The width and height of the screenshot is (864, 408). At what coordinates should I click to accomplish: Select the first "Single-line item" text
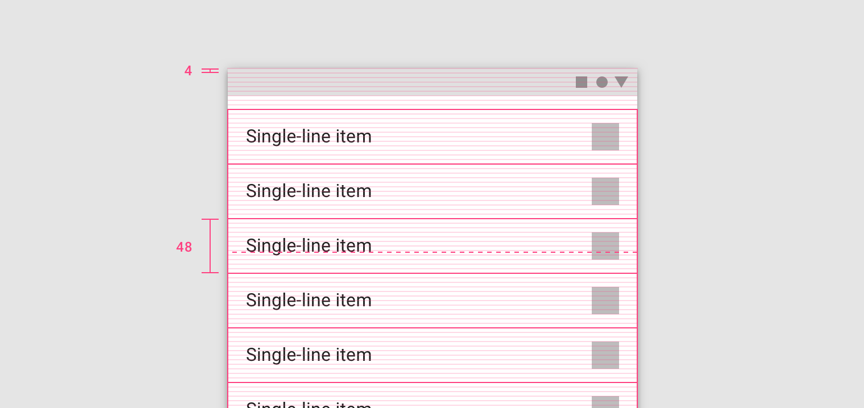point(308,137)
